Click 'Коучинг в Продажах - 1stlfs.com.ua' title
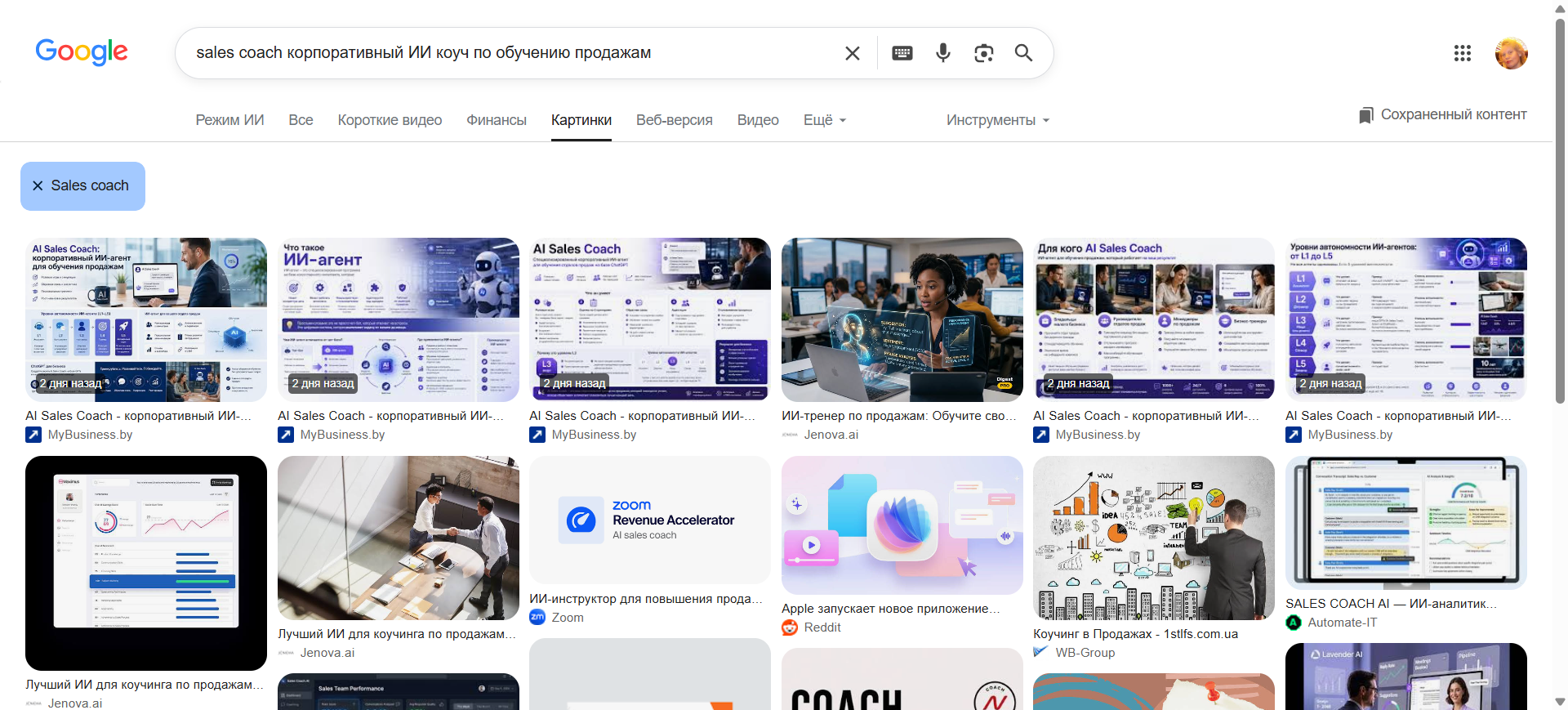 pos(1135,634)
